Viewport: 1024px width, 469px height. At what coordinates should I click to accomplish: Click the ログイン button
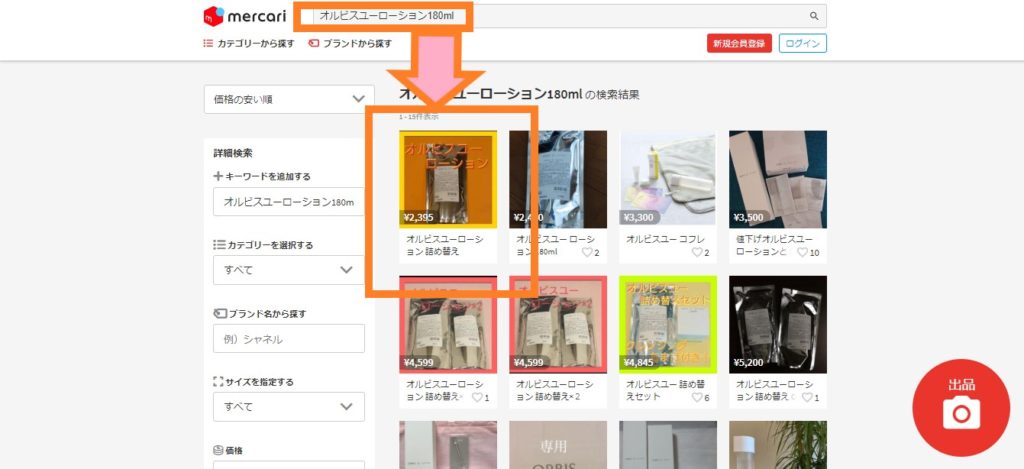click(803, 43)
